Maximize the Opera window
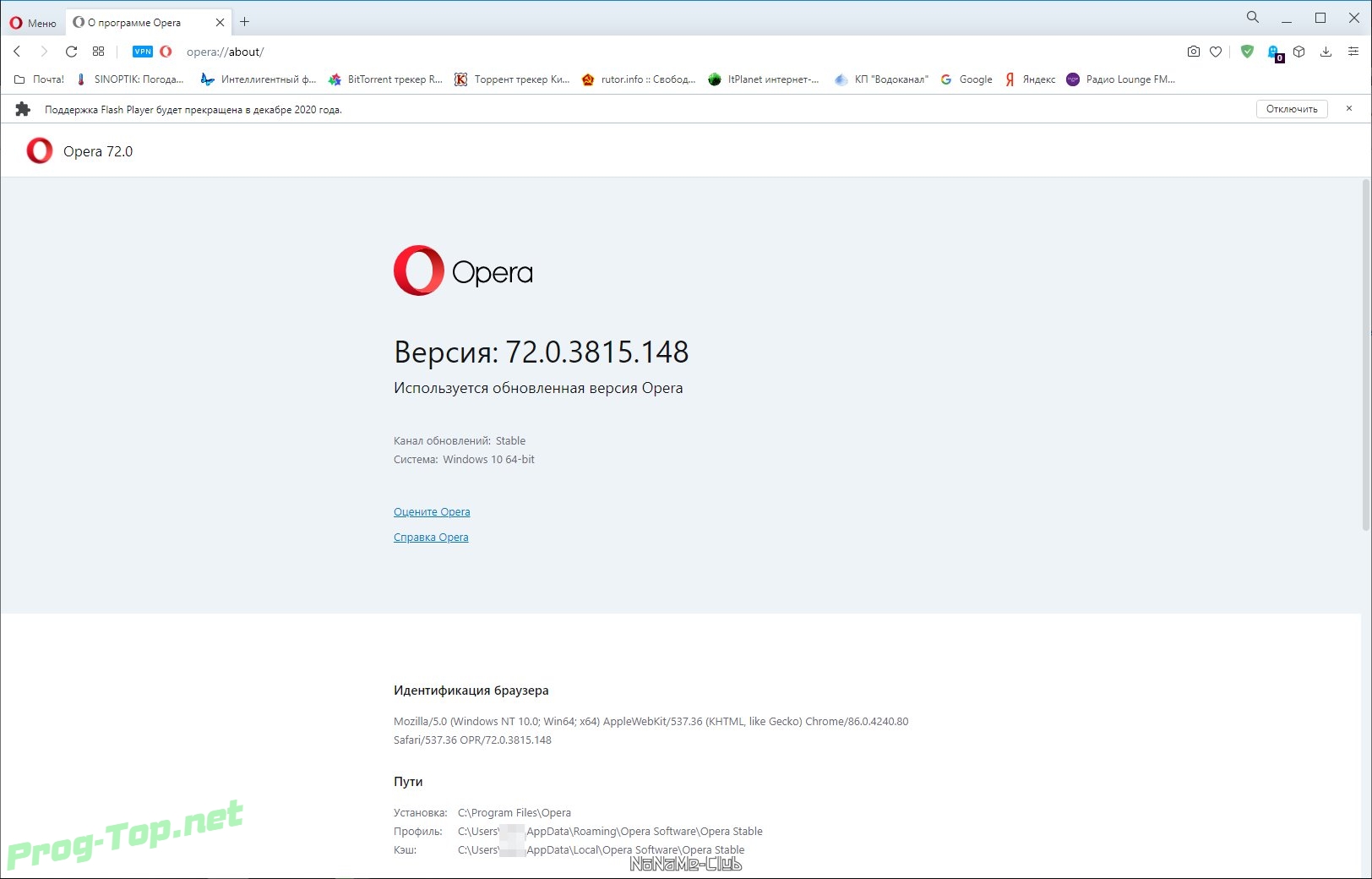The image size is (1372, 879). 1320,18
